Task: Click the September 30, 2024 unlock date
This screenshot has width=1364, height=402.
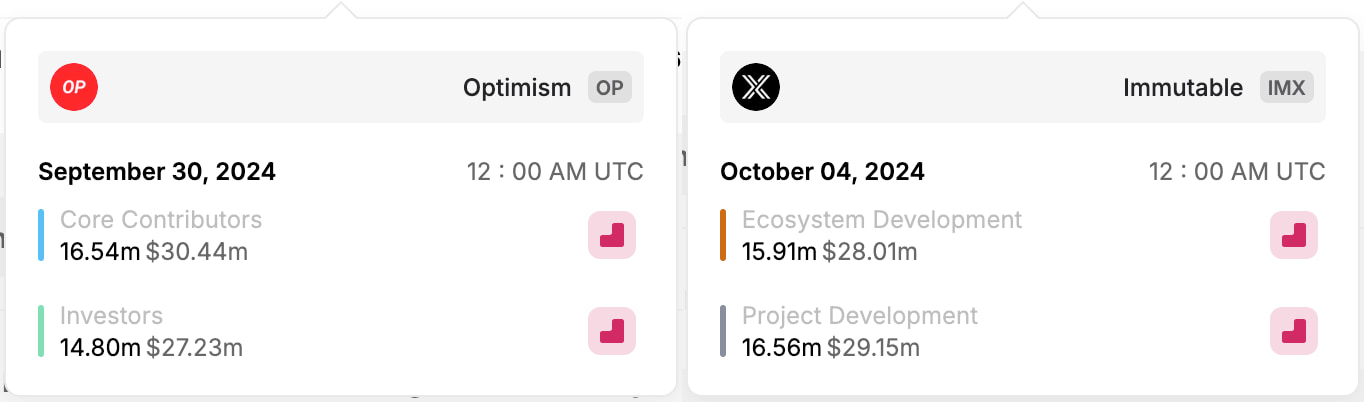Action: [157, 172]
